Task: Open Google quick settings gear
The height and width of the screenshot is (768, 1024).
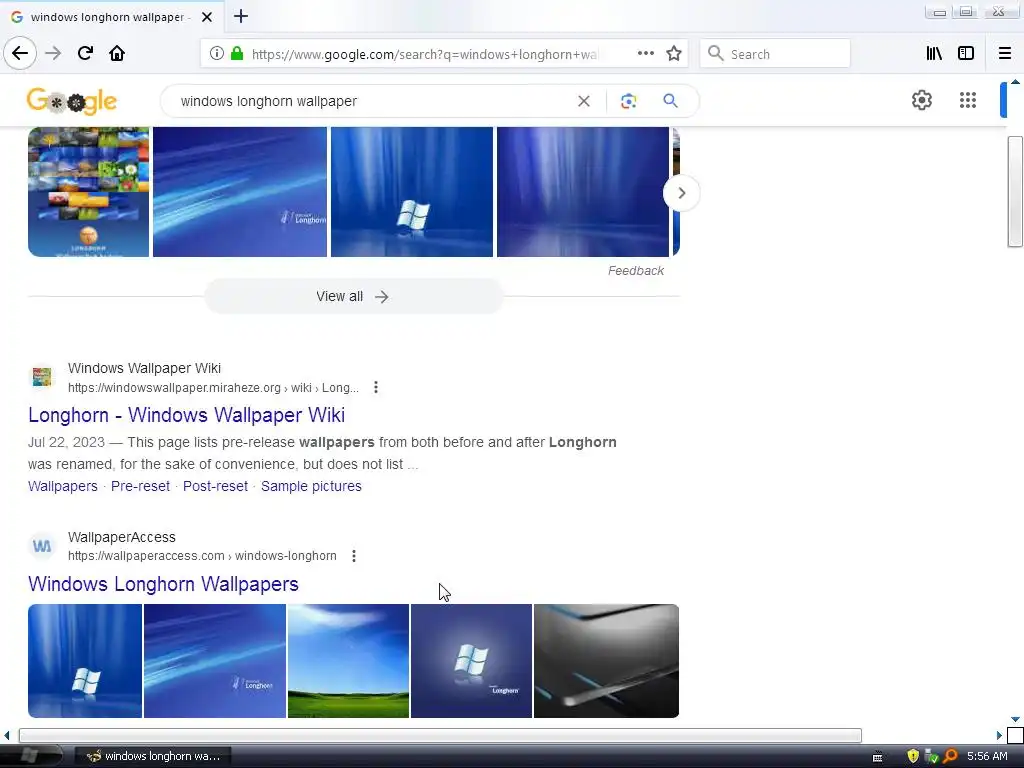Action: click(x=921, y=101)
